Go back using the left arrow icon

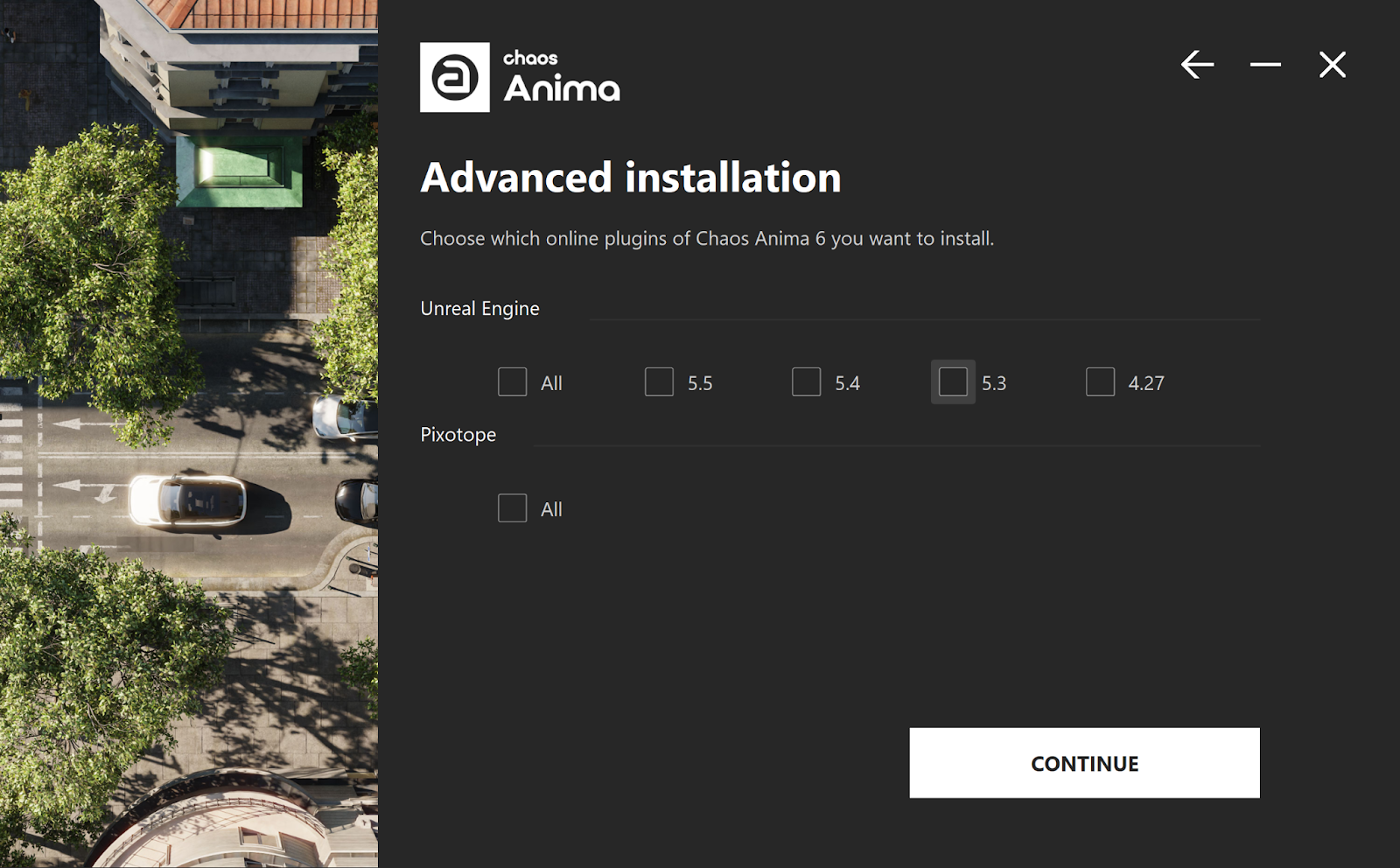click(x=1197, y=64)
